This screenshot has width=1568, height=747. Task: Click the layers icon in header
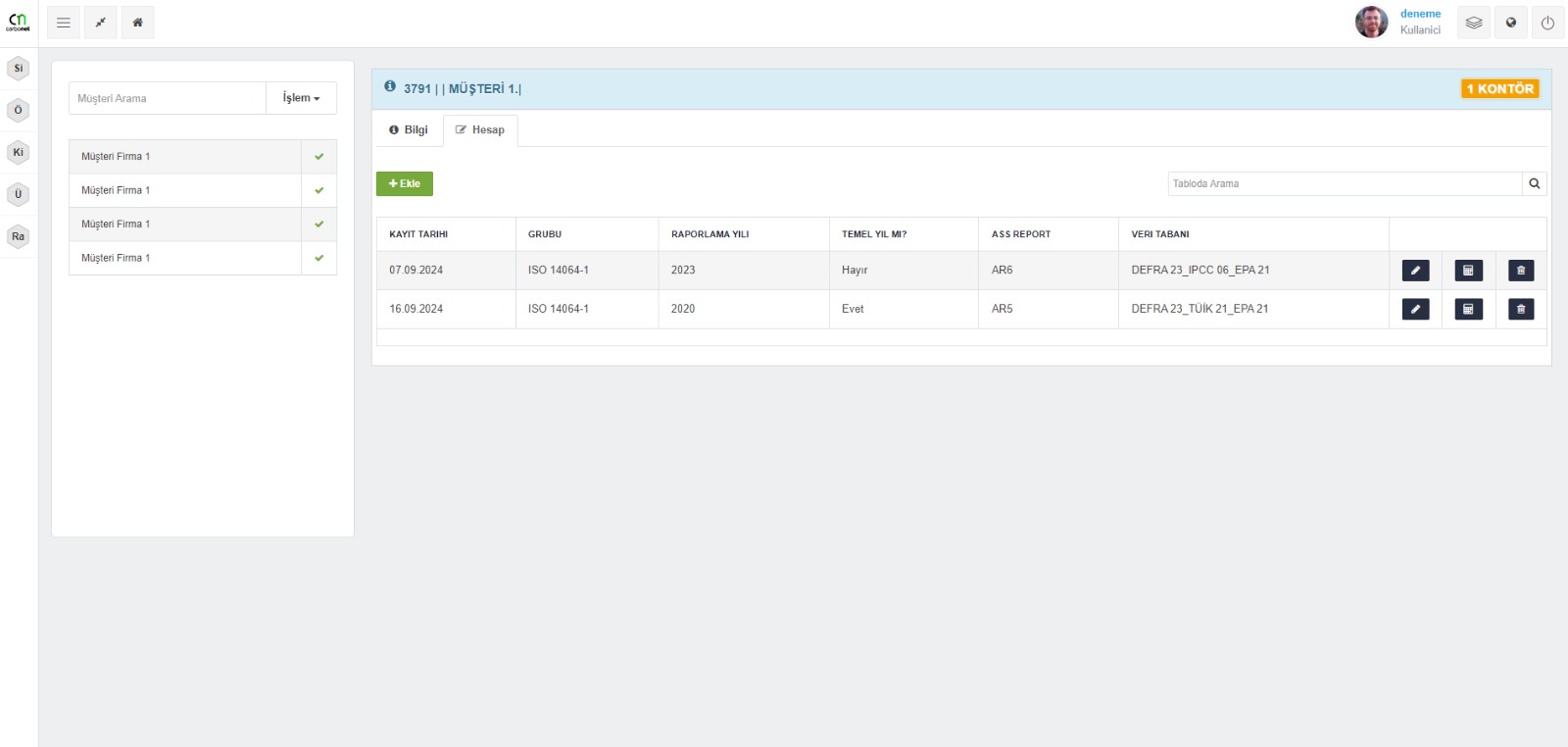1473,23
